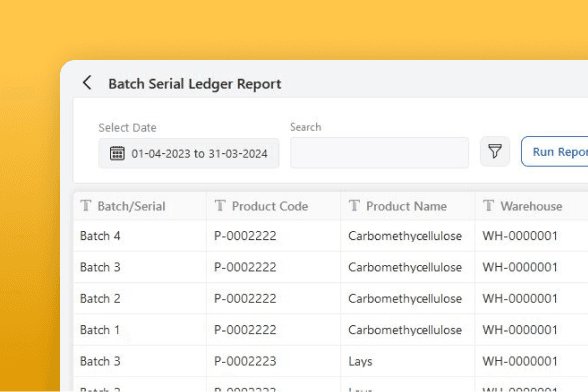Click the calendar icon in Select Date
The width and height of the screenshot is (588, 392).
pyautogui.click(x=117, y=153)
